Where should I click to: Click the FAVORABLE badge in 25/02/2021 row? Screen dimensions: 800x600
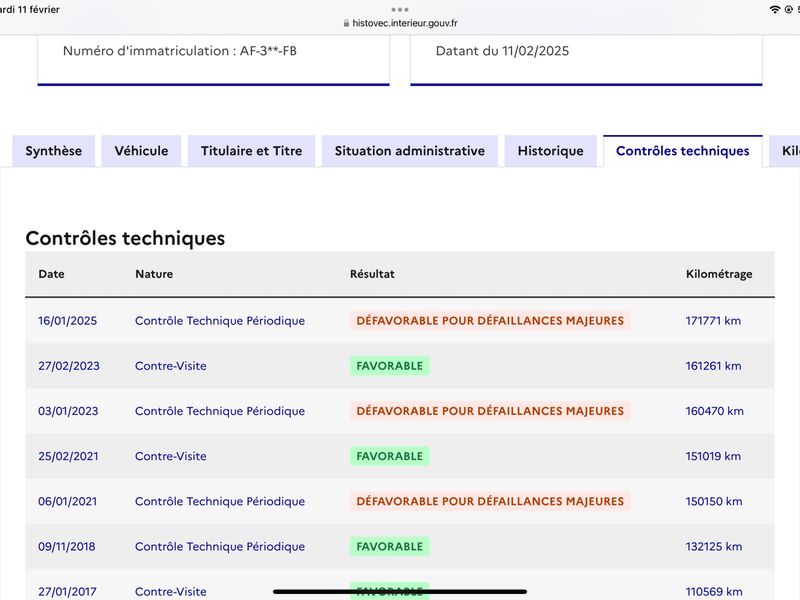(390, 456)
